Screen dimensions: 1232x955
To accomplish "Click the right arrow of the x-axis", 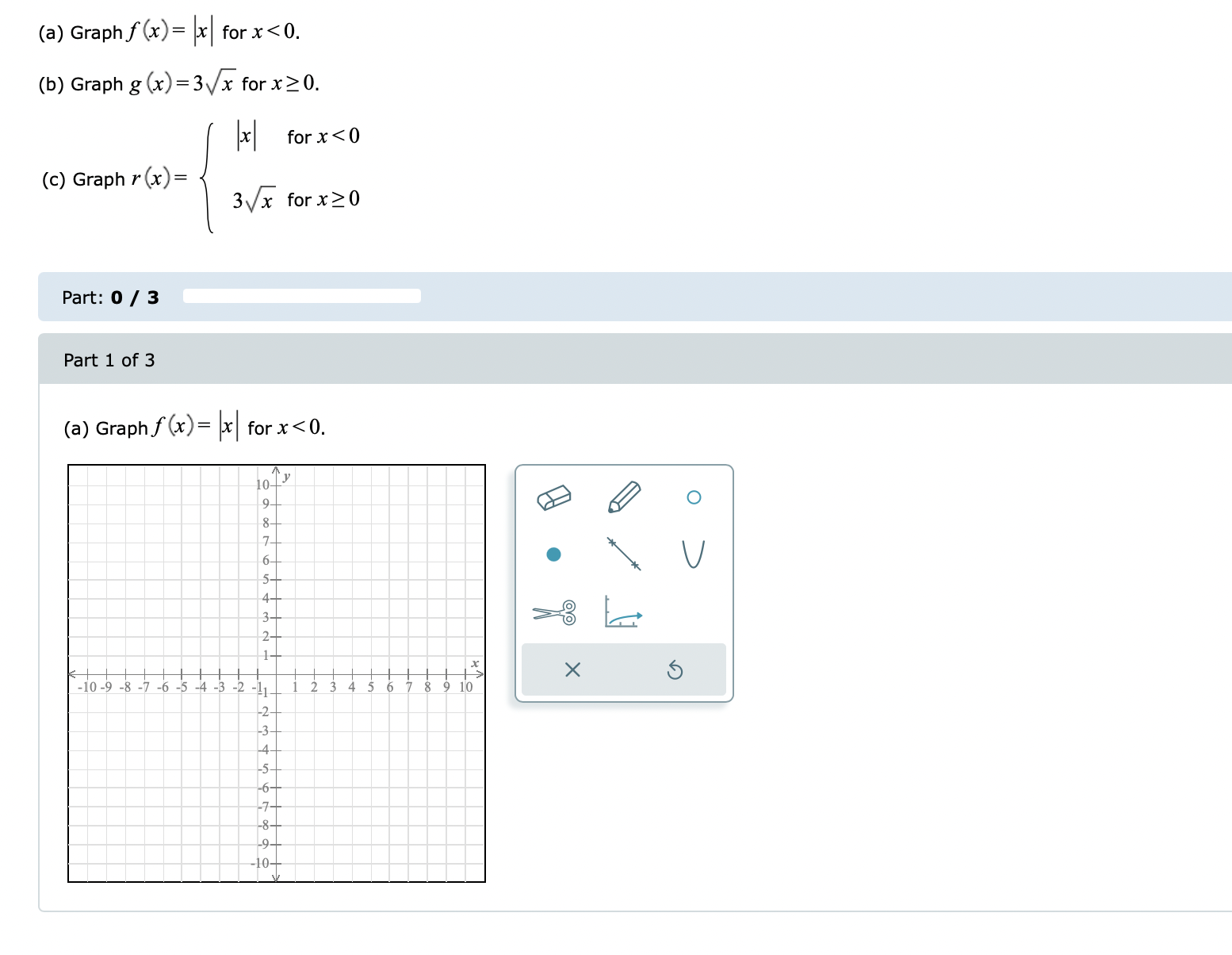I will 479,672.
